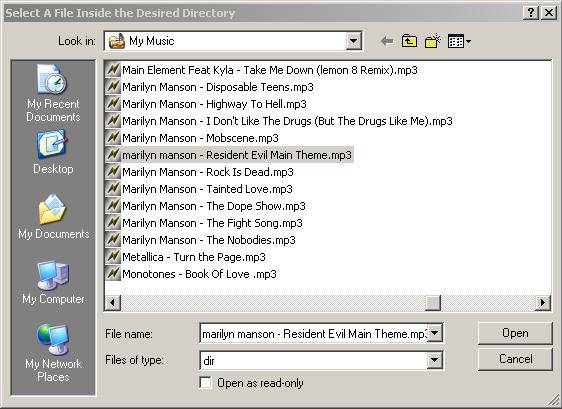Open My Recent Documents location
Screen dimensions: 562x409
[x=53, y=94]
